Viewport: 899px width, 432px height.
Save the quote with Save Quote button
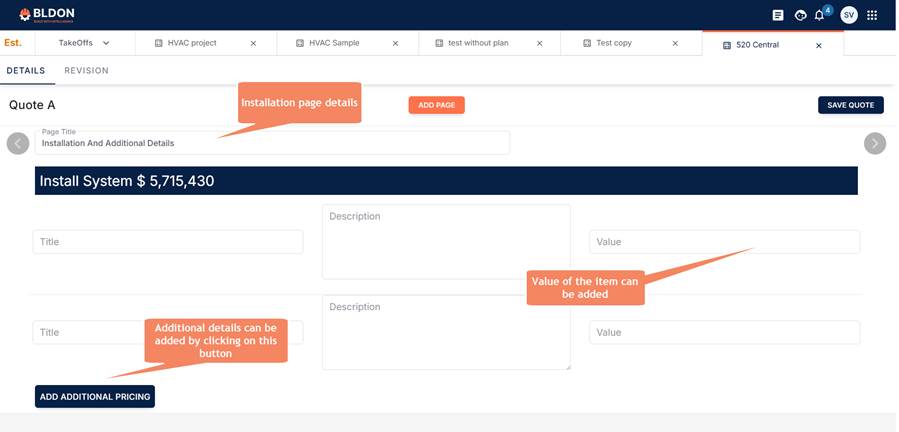pos(850,105)
